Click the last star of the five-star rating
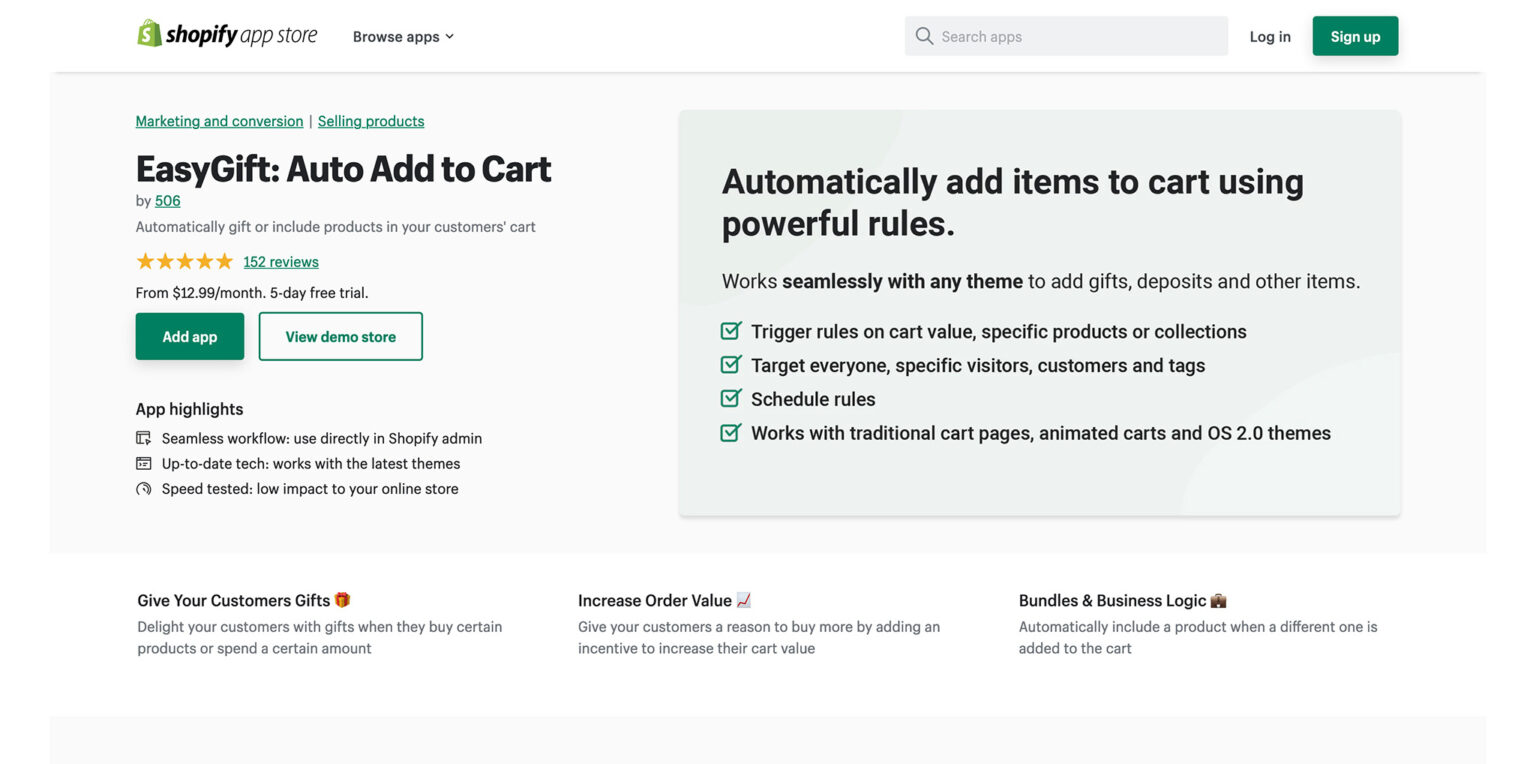Viewport: 1536px width, 764px height. click(226, 260)
